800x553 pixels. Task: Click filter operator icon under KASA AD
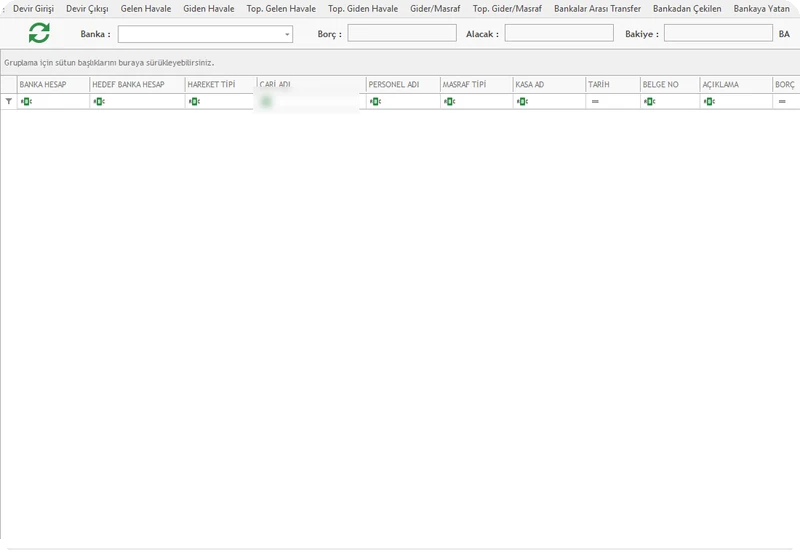pyautogui.click(x=522, y=102)
